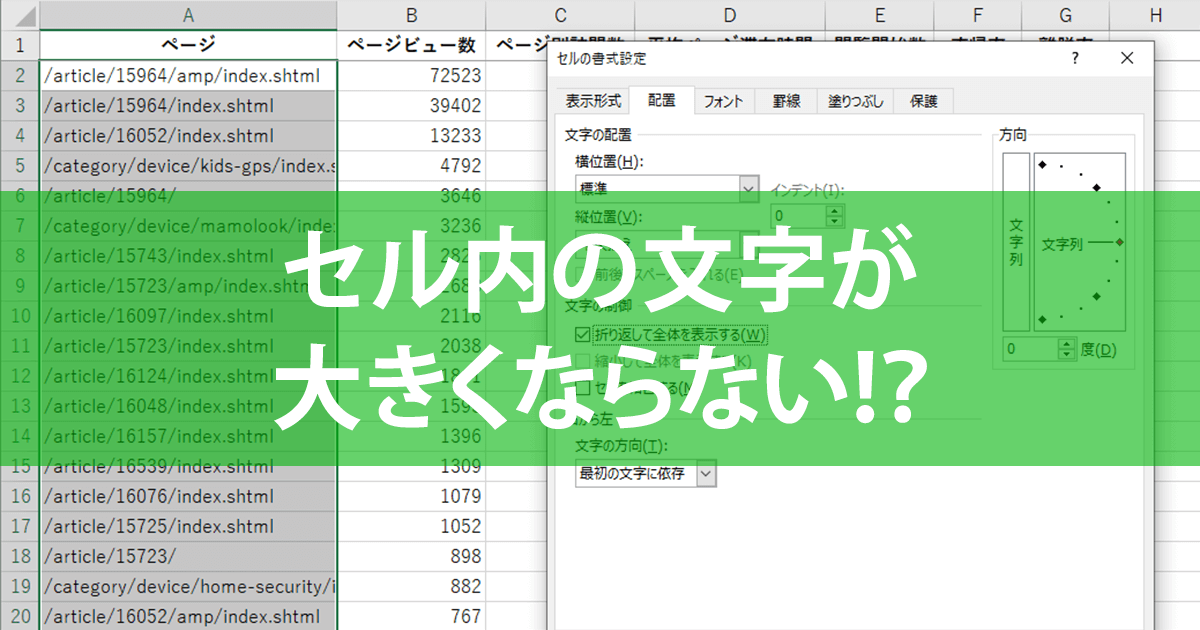Click the value 13233

click(x=454, y=135)
